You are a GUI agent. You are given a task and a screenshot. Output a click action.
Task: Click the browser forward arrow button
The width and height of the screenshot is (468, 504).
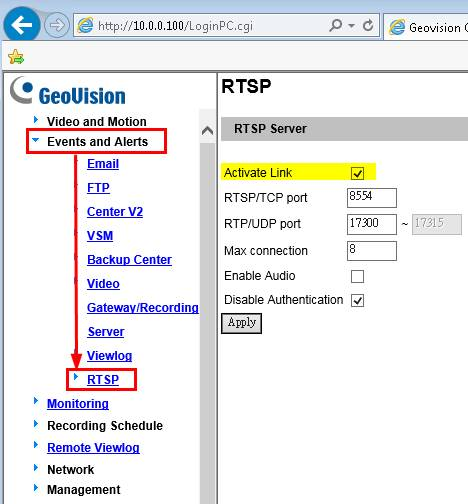pos(57,25)
